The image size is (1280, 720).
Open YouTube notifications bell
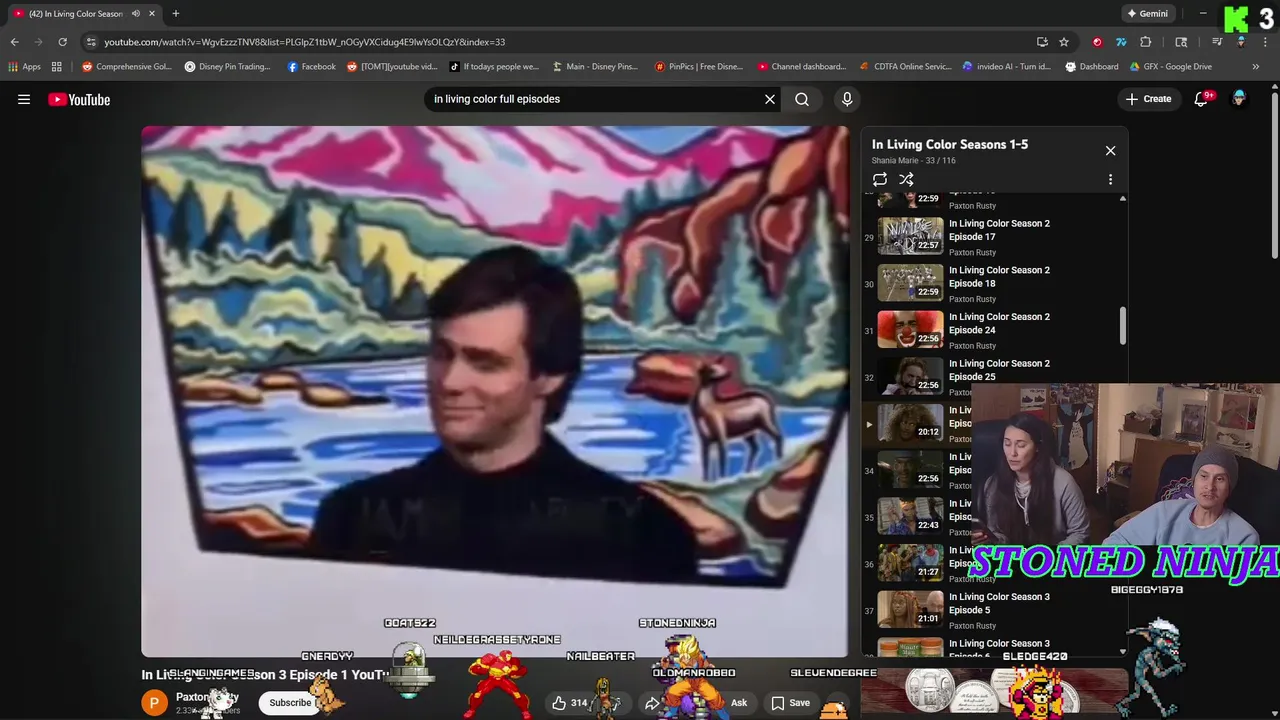click(x=1201, y=99)
